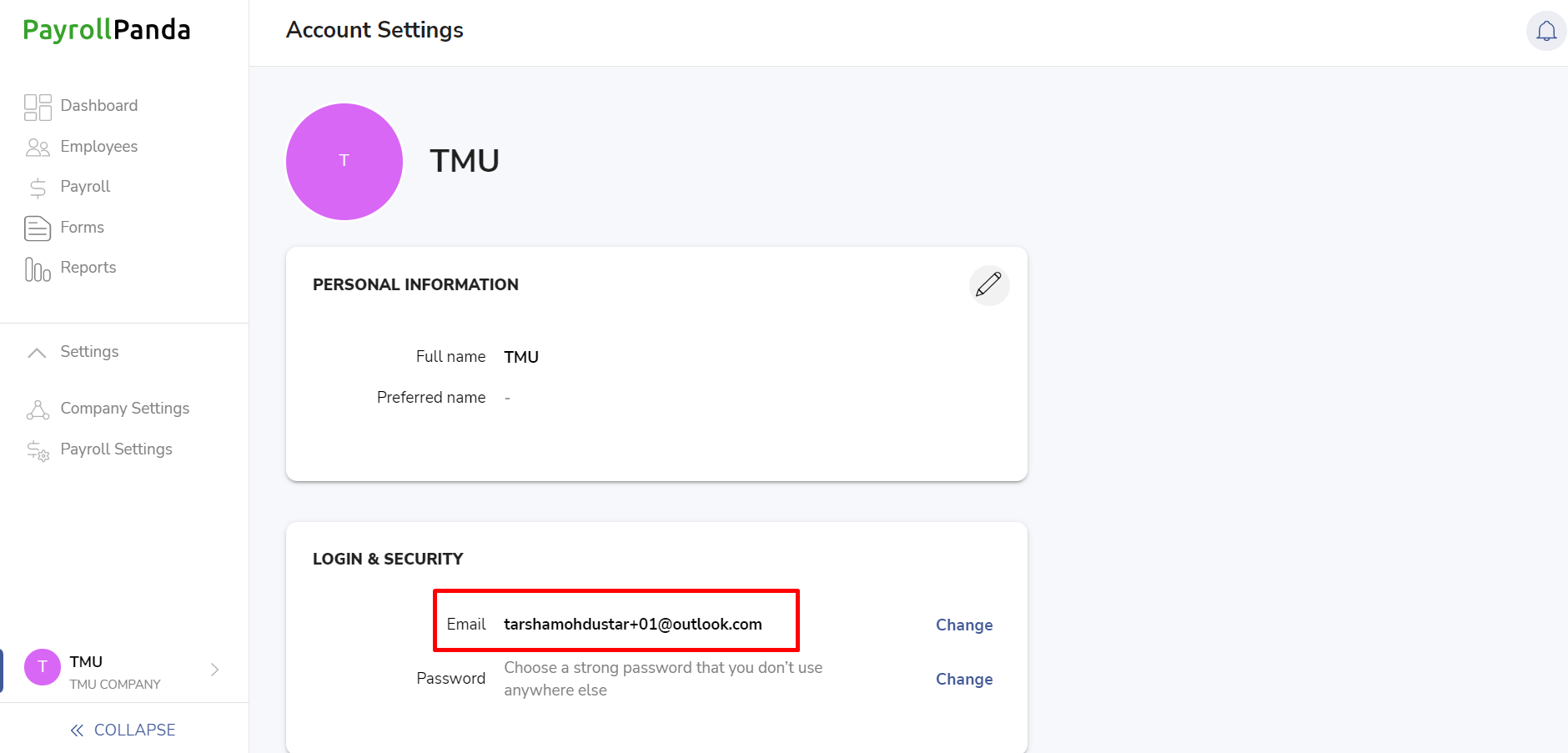Click the Payroll dollar icon

(38, 188)
